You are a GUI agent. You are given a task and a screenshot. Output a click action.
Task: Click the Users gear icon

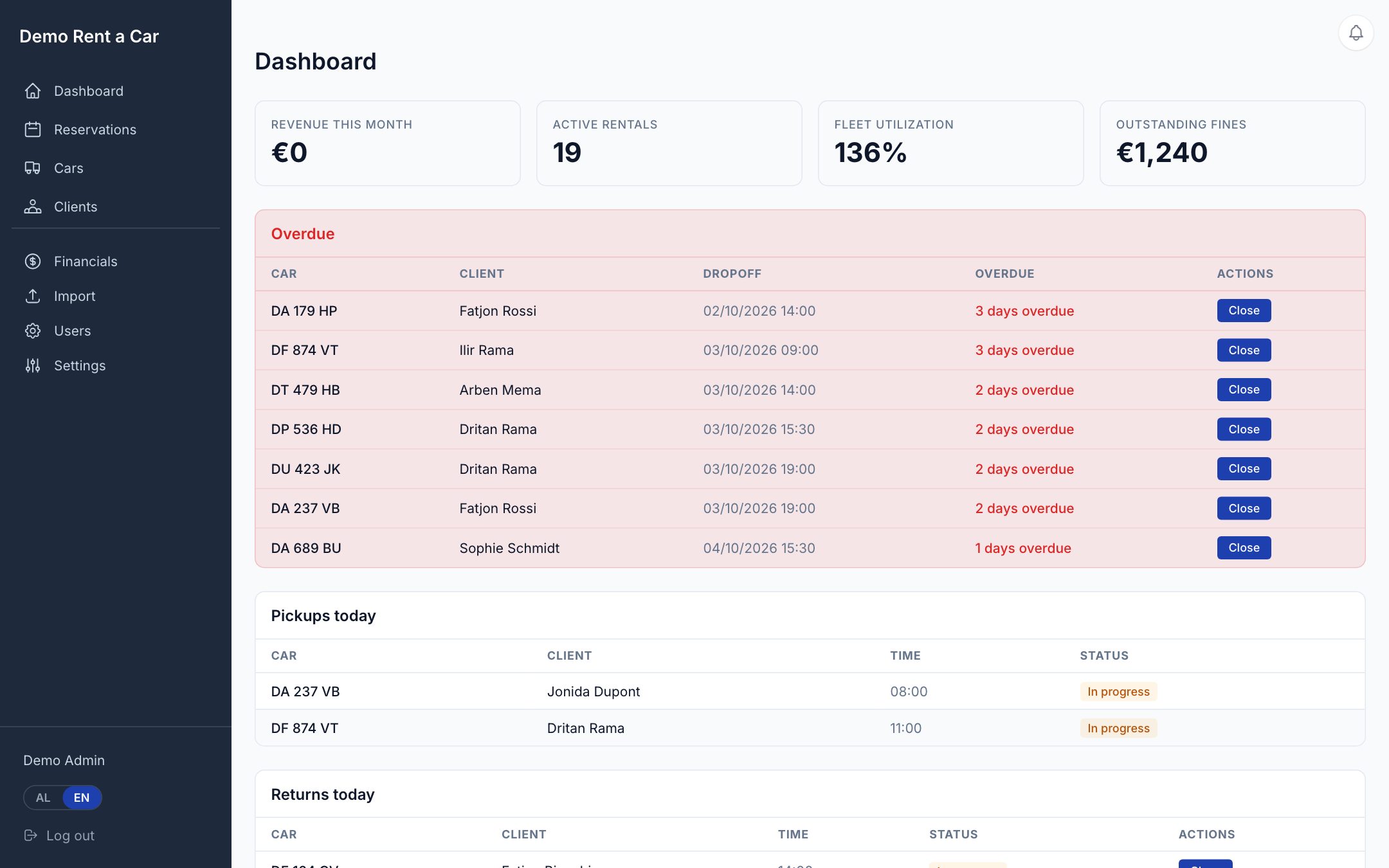[x=33, y=330]
